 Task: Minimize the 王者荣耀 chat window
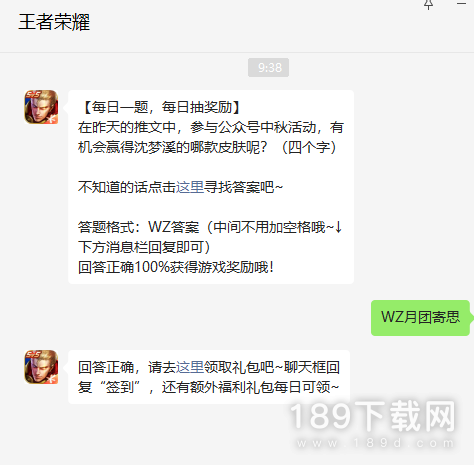tap(461, 4)
